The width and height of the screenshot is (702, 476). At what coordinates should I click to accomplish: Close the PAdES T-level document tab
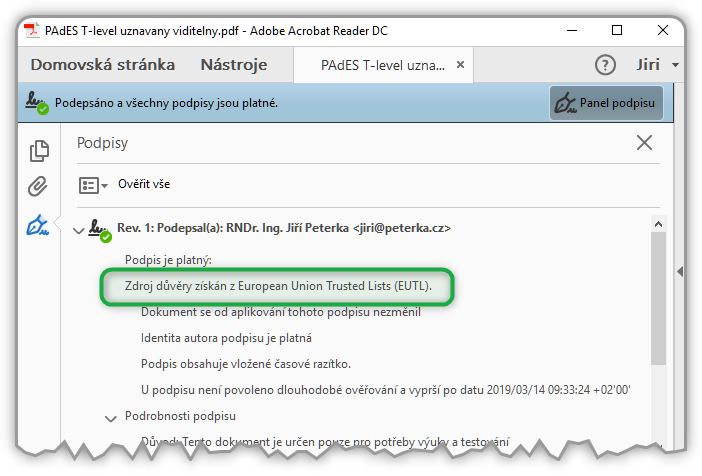coord(460,65)
